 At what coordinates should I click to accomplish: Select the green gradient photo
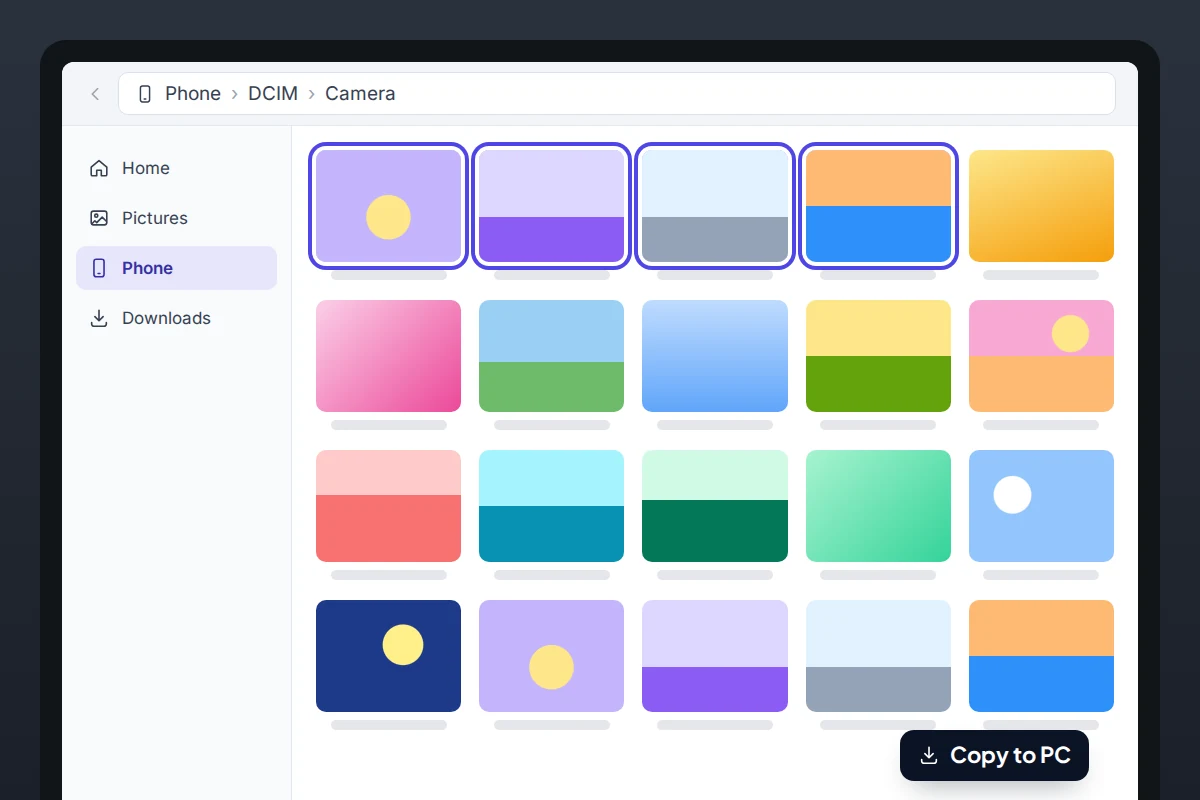878,506
